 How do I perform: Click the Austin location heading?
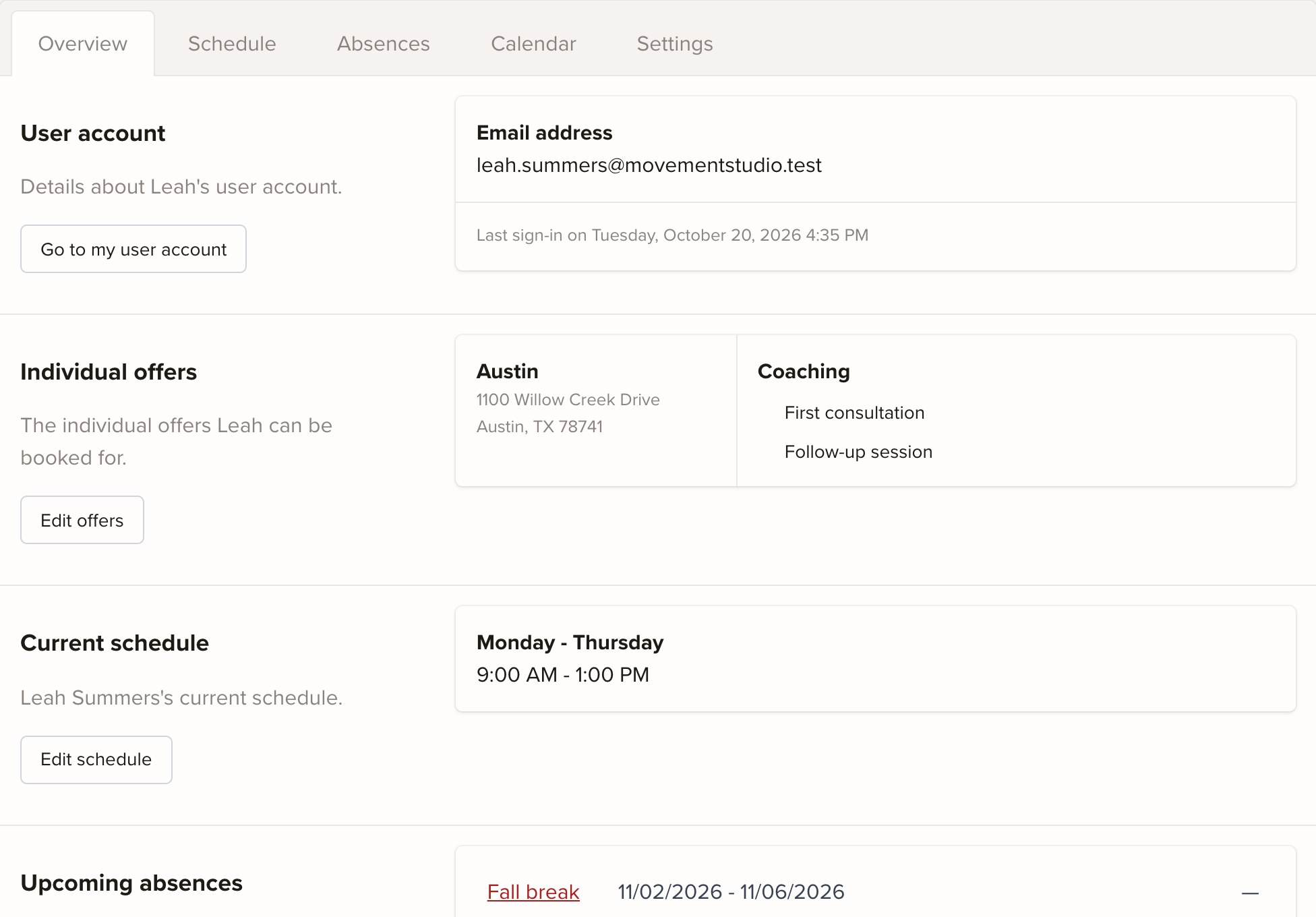[x=508, y=372]
